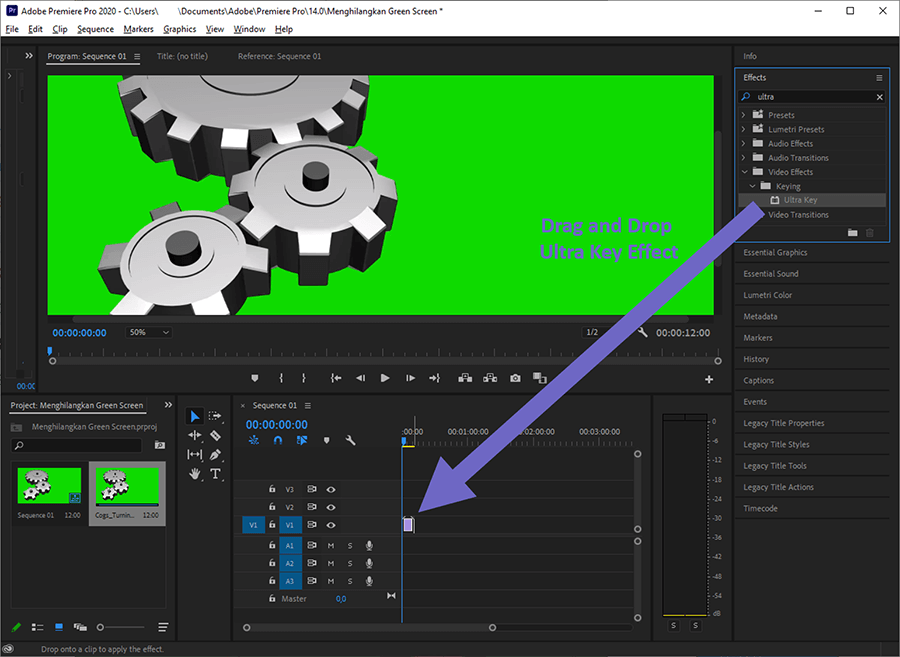Expand the Presets folder in Effects

[744, 115]
